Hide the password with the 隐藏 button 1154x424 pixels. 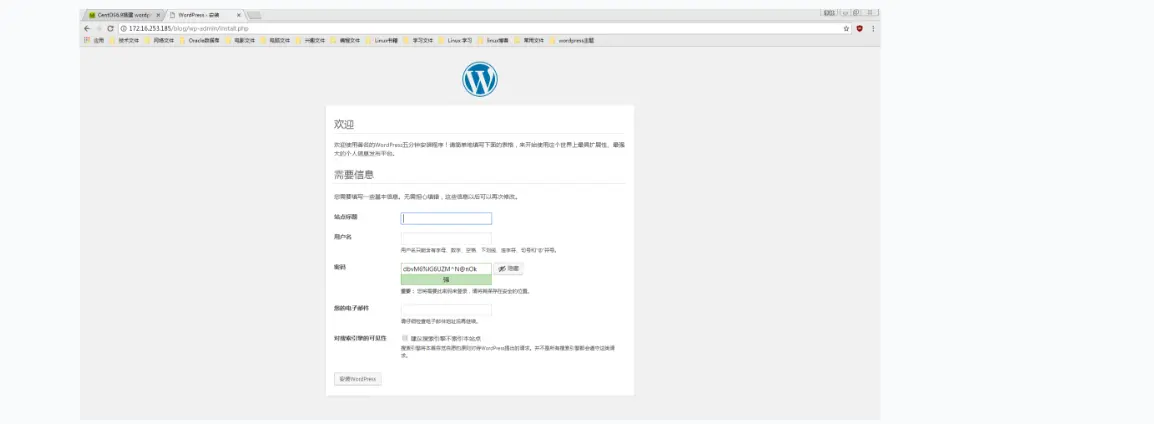coord(509,269)
